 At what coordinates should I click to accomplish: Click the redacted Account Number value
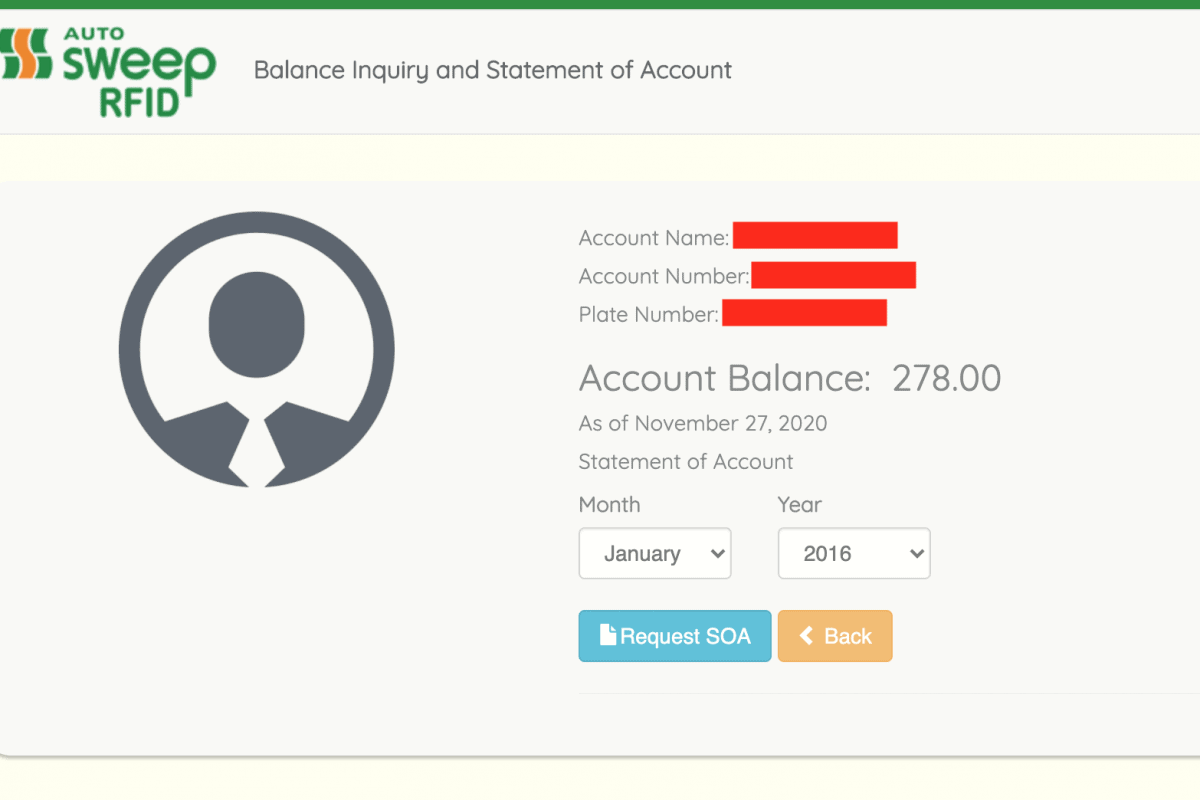833,275
